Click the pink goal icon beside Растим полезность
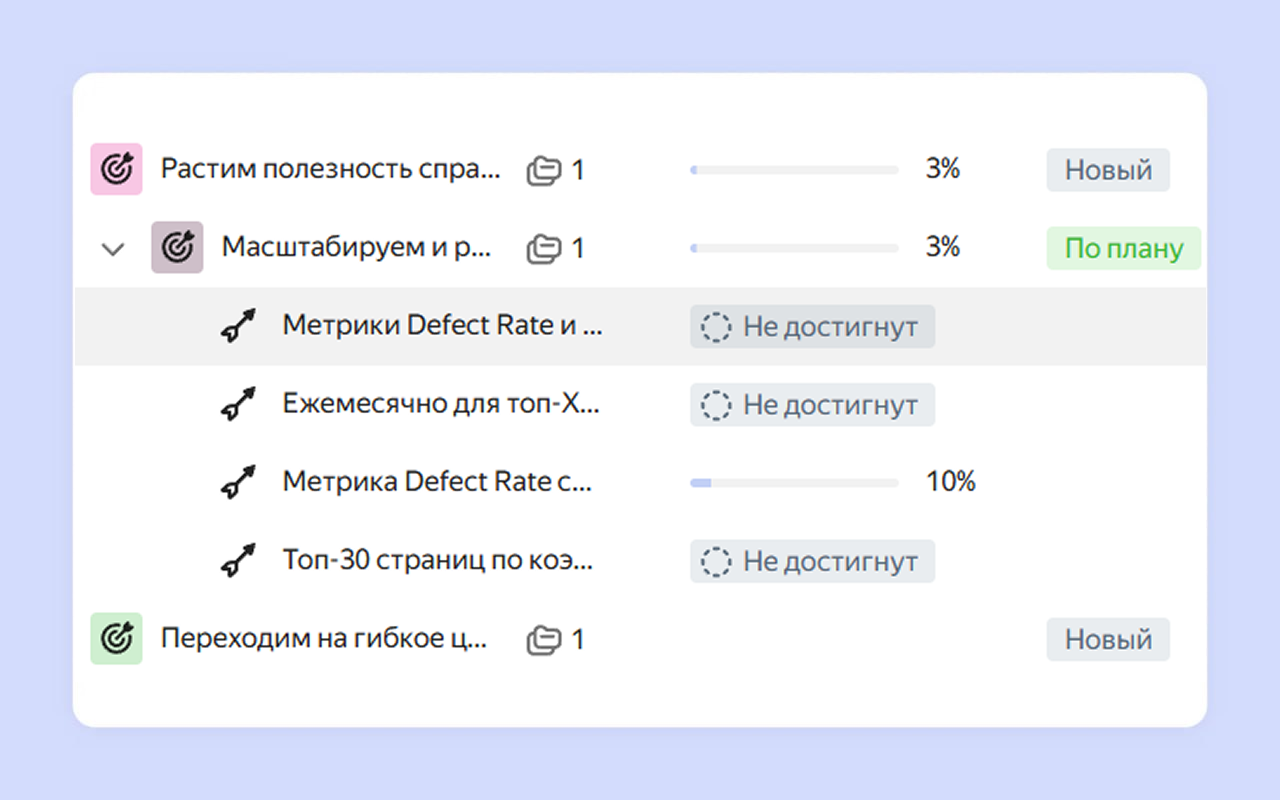The height and width of the screenshot is (800, 1280). [116, 169]
